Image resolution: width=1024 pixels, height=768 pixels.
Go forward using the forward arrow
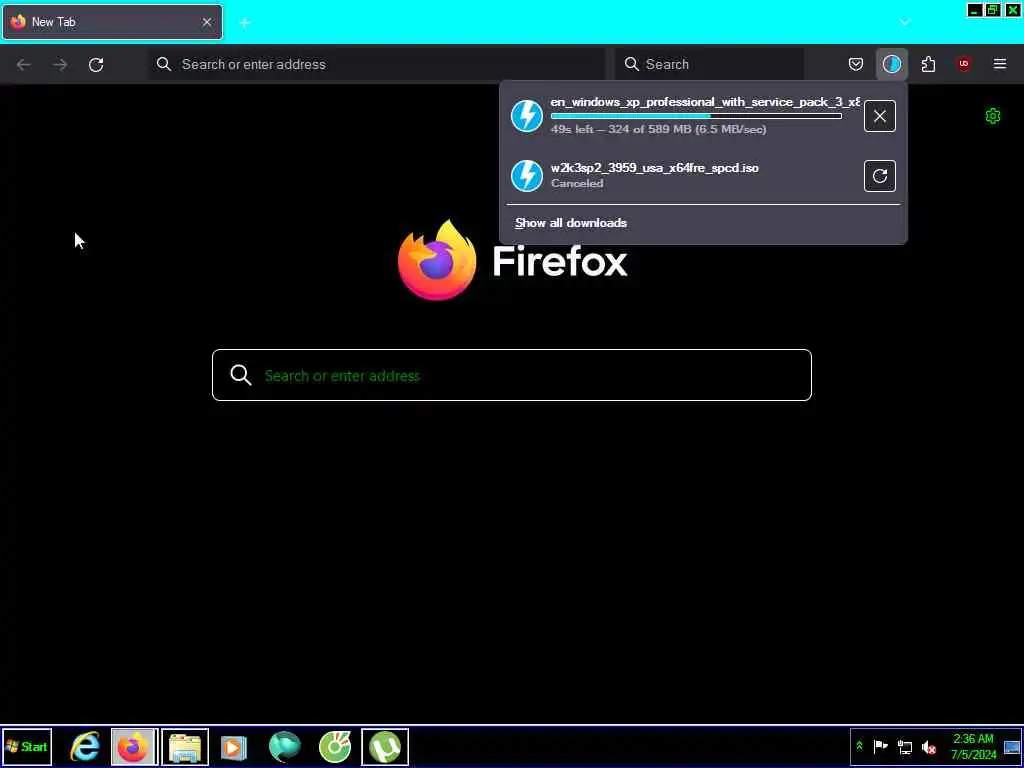click(x=60, y=64)
